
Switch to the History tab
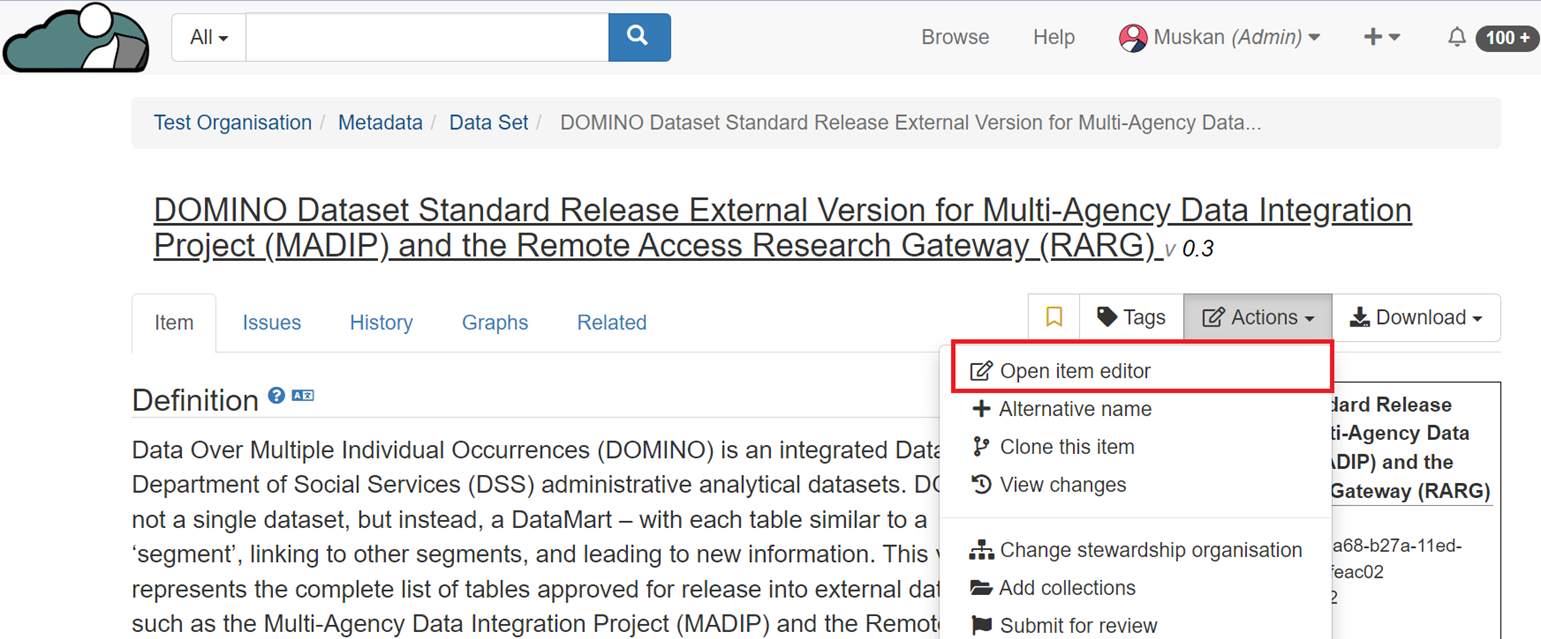381,323
